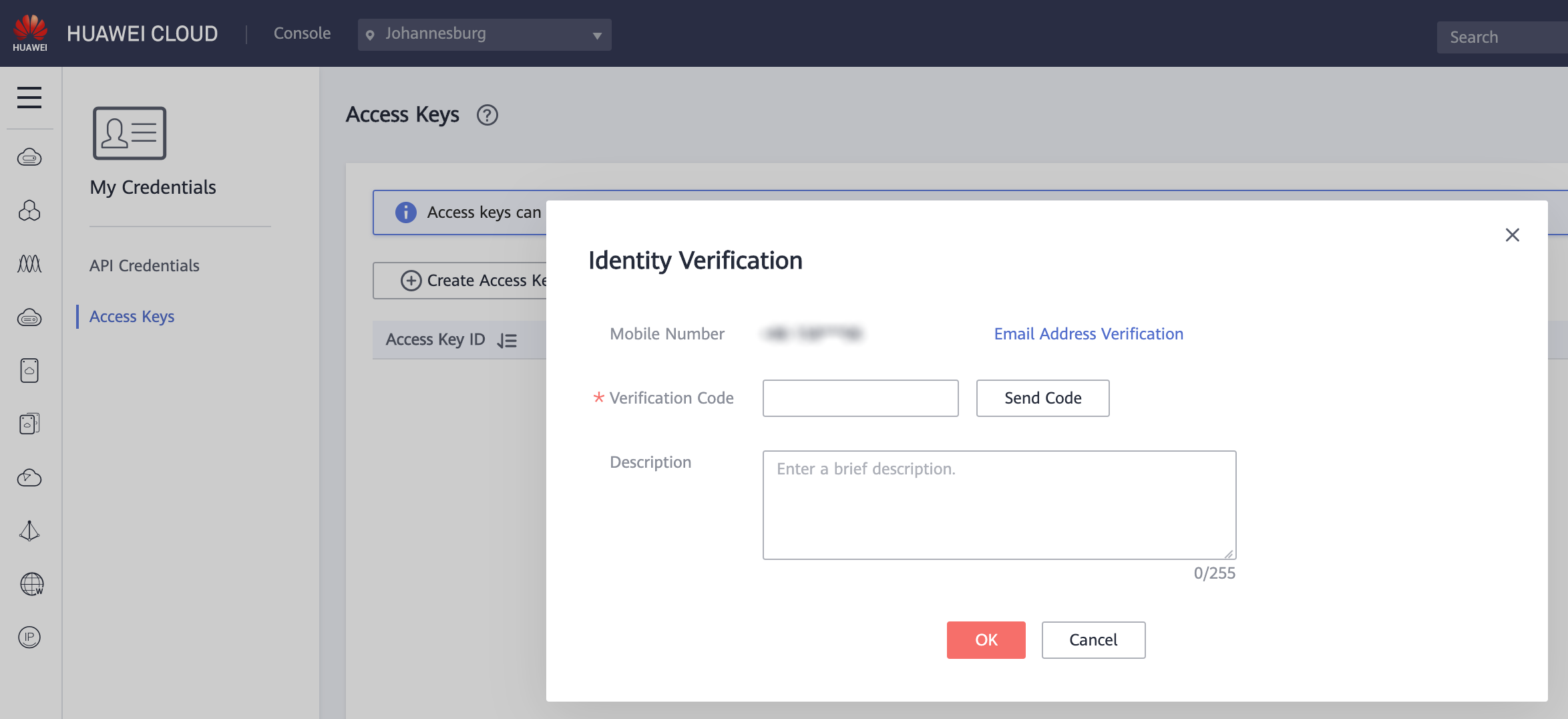Image resolution: width=1568 pixels, height=719 pixels.
Task: Click the Console link in header
Action: [302, 33]
